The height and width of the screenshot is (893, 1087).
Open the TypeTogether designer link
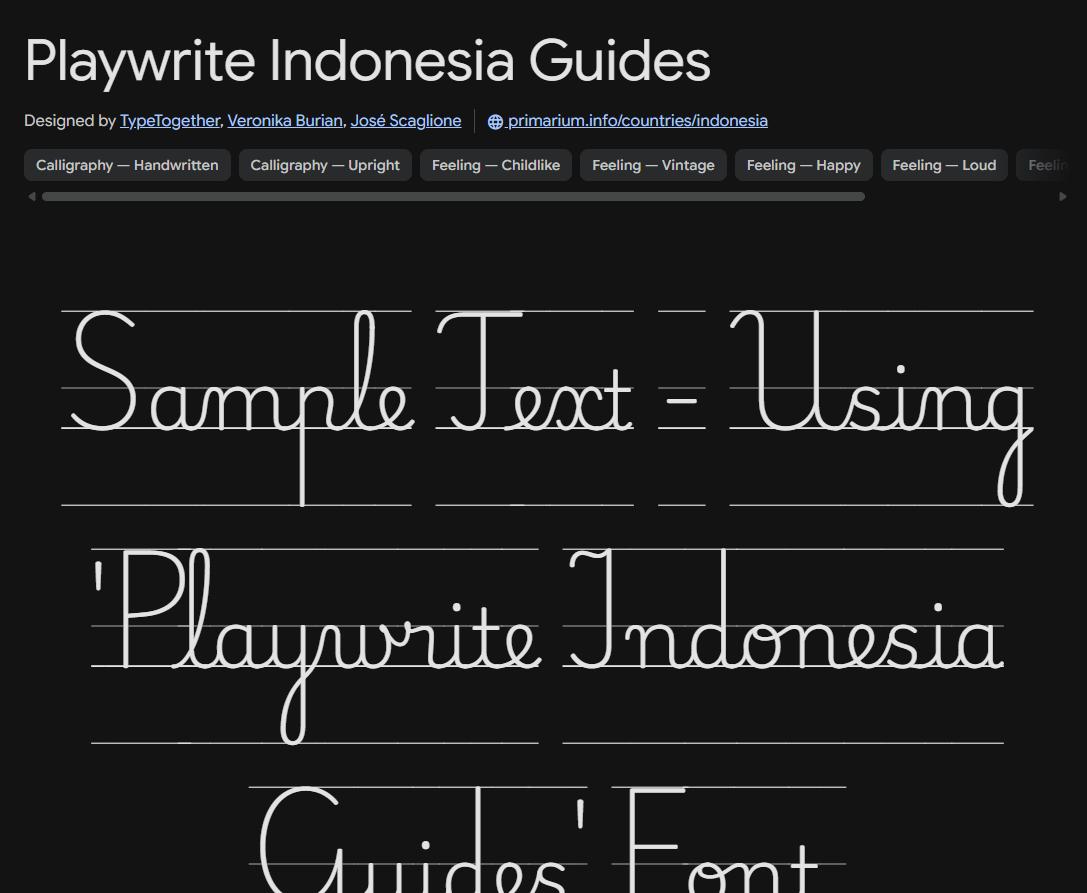click(x=170, y=121)
